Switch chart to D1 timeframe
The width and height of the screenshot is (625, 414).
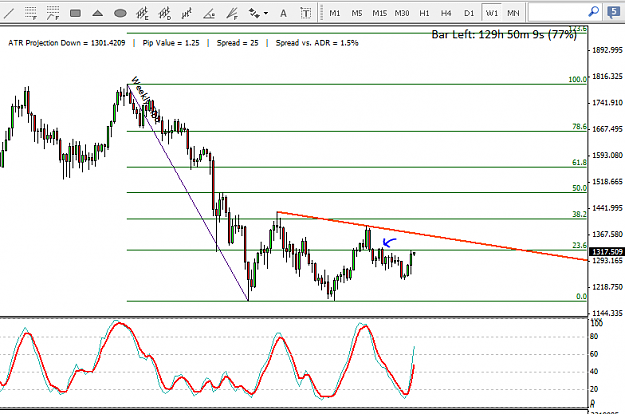click(469, 13)
